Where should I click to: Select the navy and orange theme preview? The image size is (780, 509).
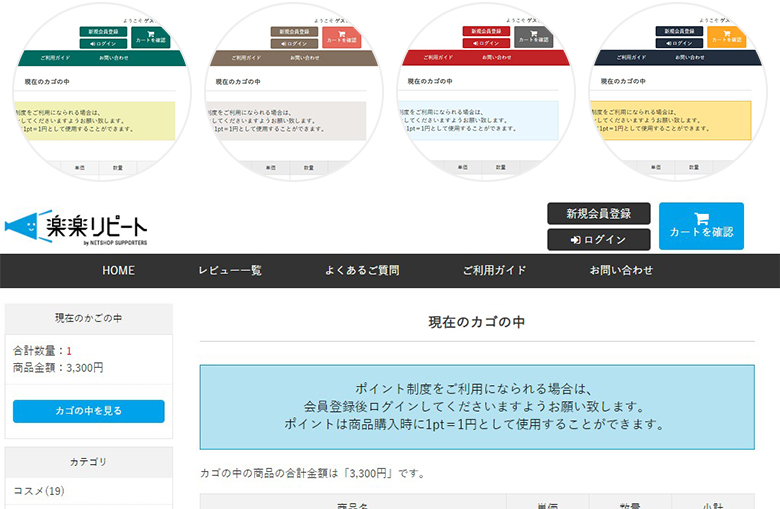(x=678, y=92)
